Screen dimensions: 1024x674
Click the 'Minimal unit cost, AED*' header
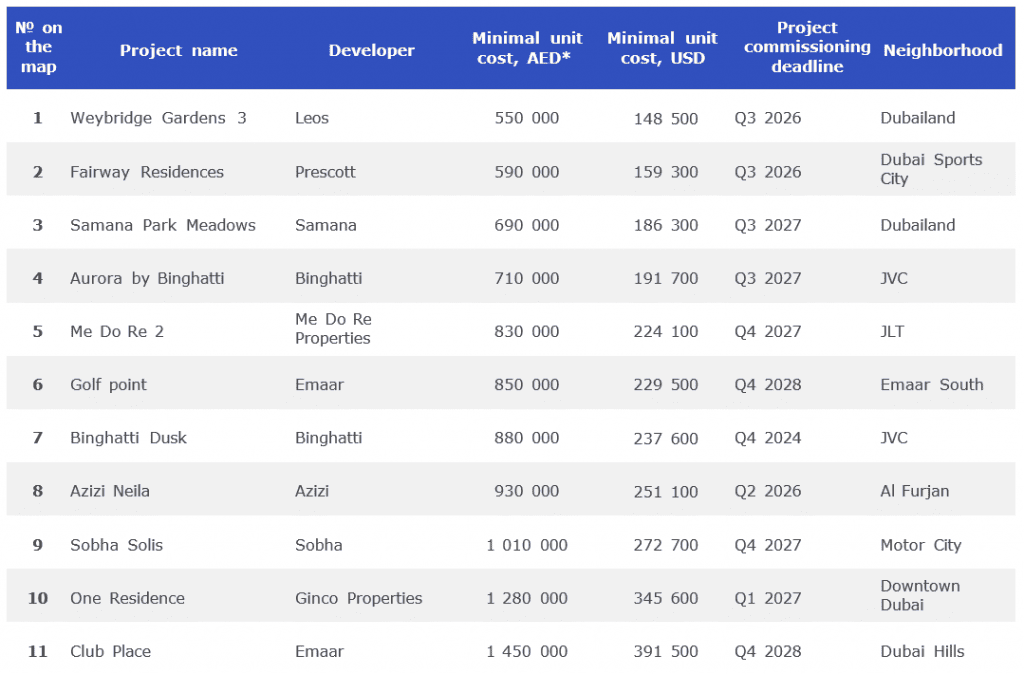point(527,48)
